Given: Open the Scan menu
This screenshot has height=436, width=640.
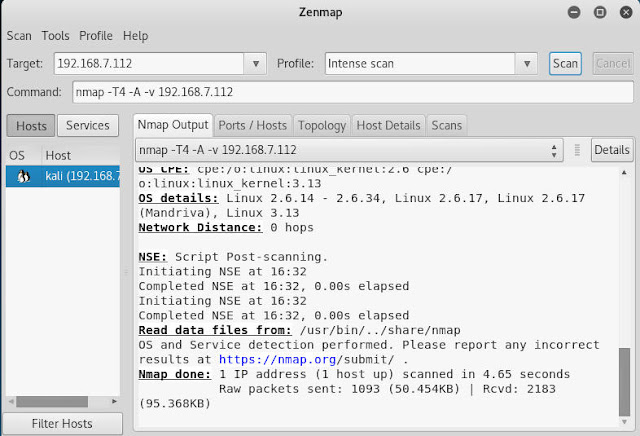Looking at the screenshot, I should (19, 36).
